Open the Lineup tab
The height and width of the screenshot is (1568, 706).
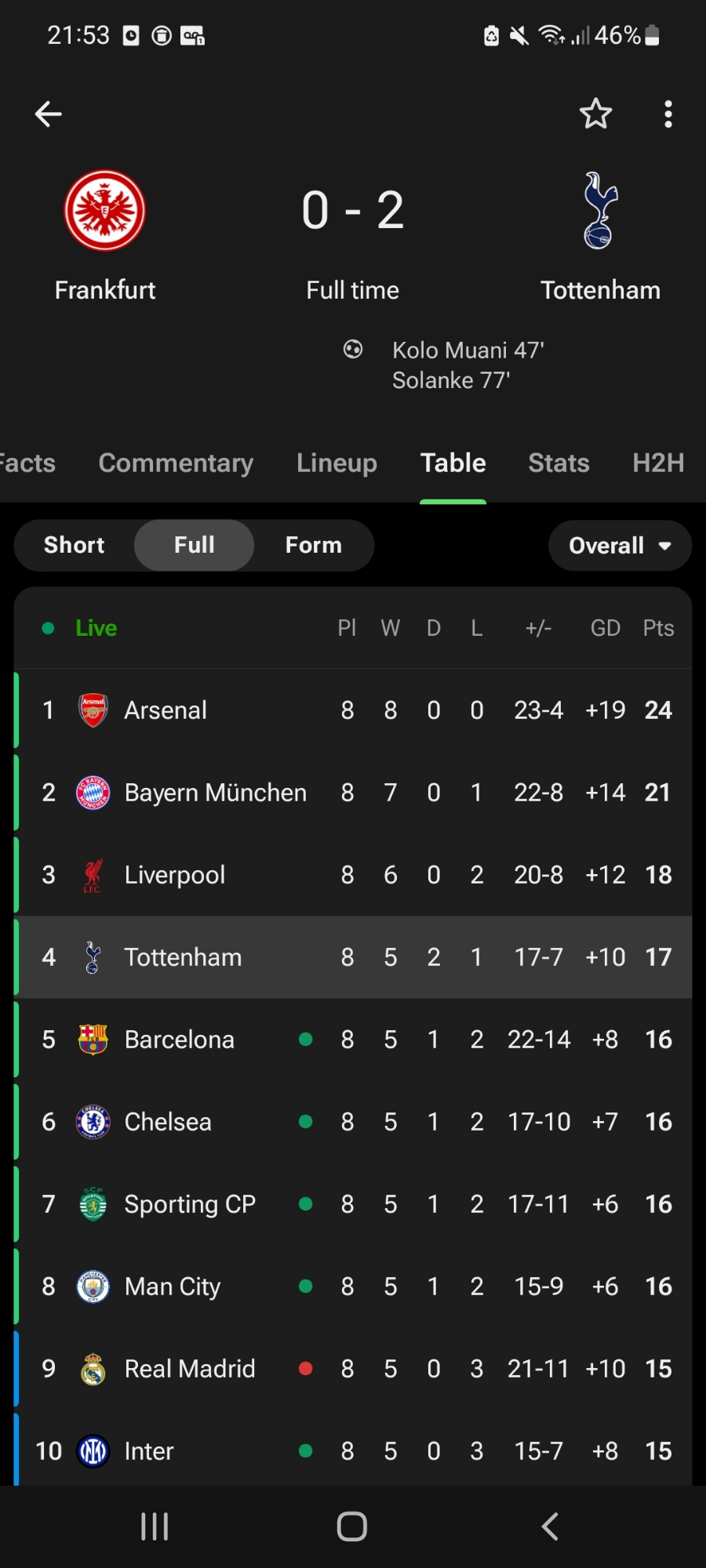pyautogui.click(x=337, y=463)
